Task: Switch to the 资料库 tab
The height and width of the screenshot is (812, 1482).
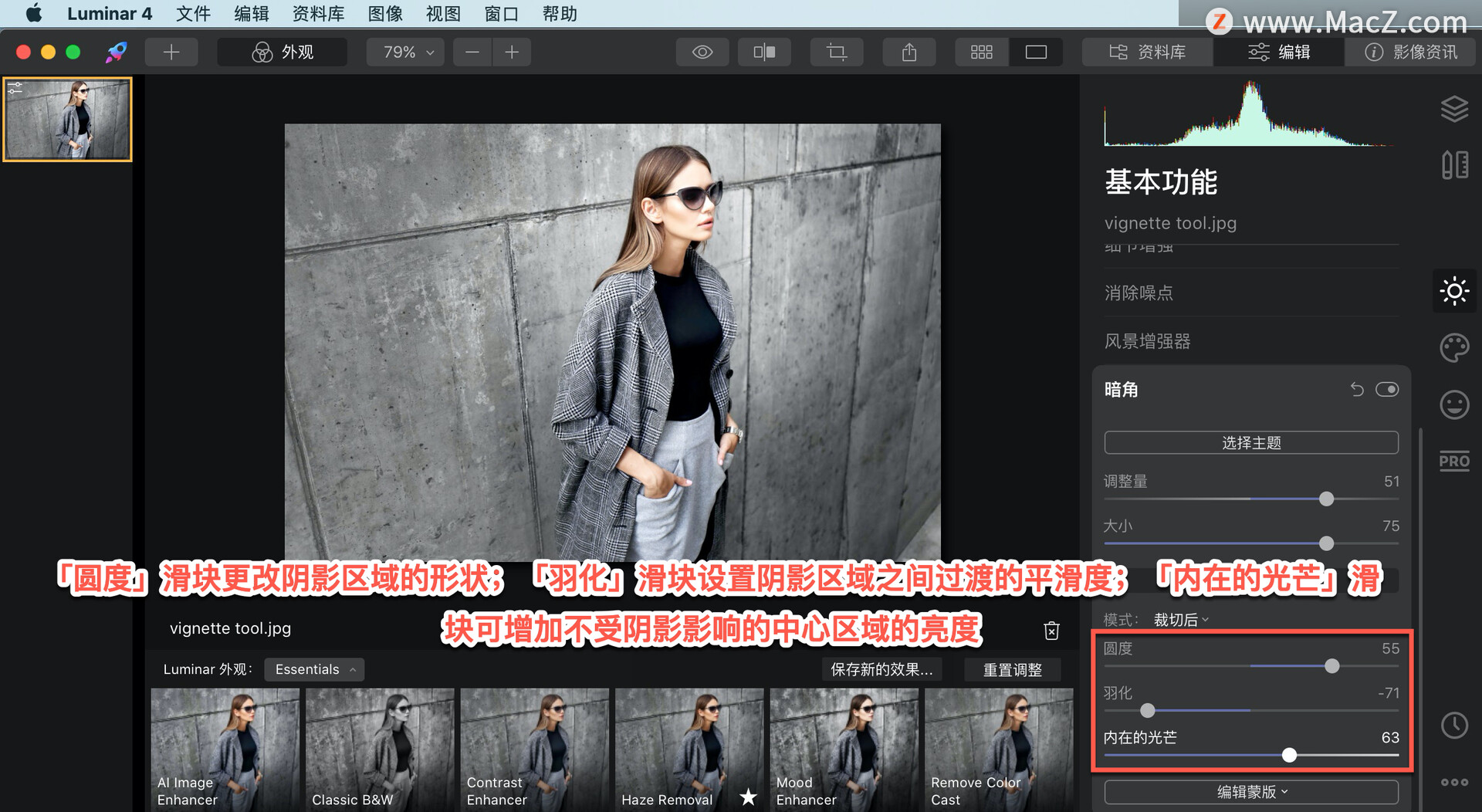Action: [x=1147, y=52]
